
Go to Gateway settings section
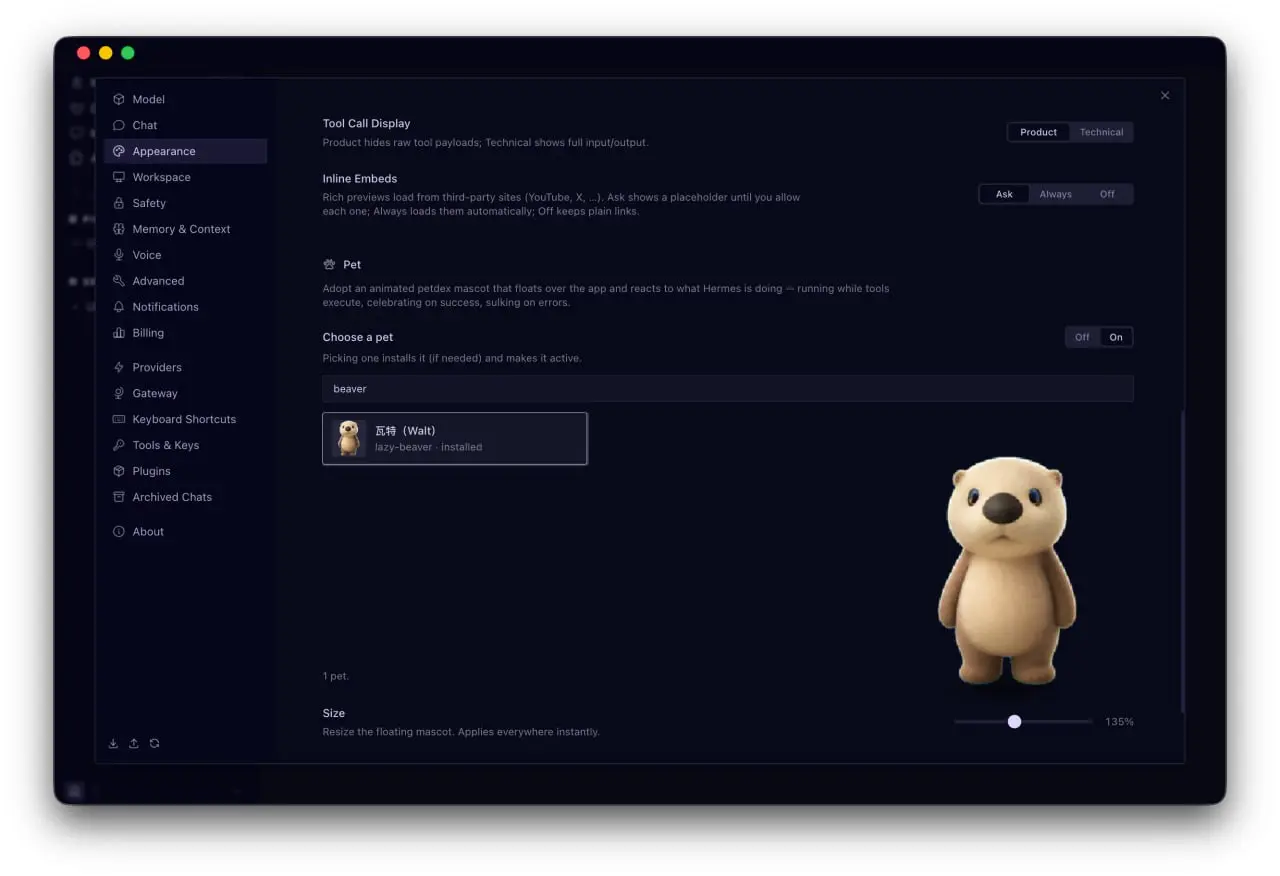pos(185,393)
